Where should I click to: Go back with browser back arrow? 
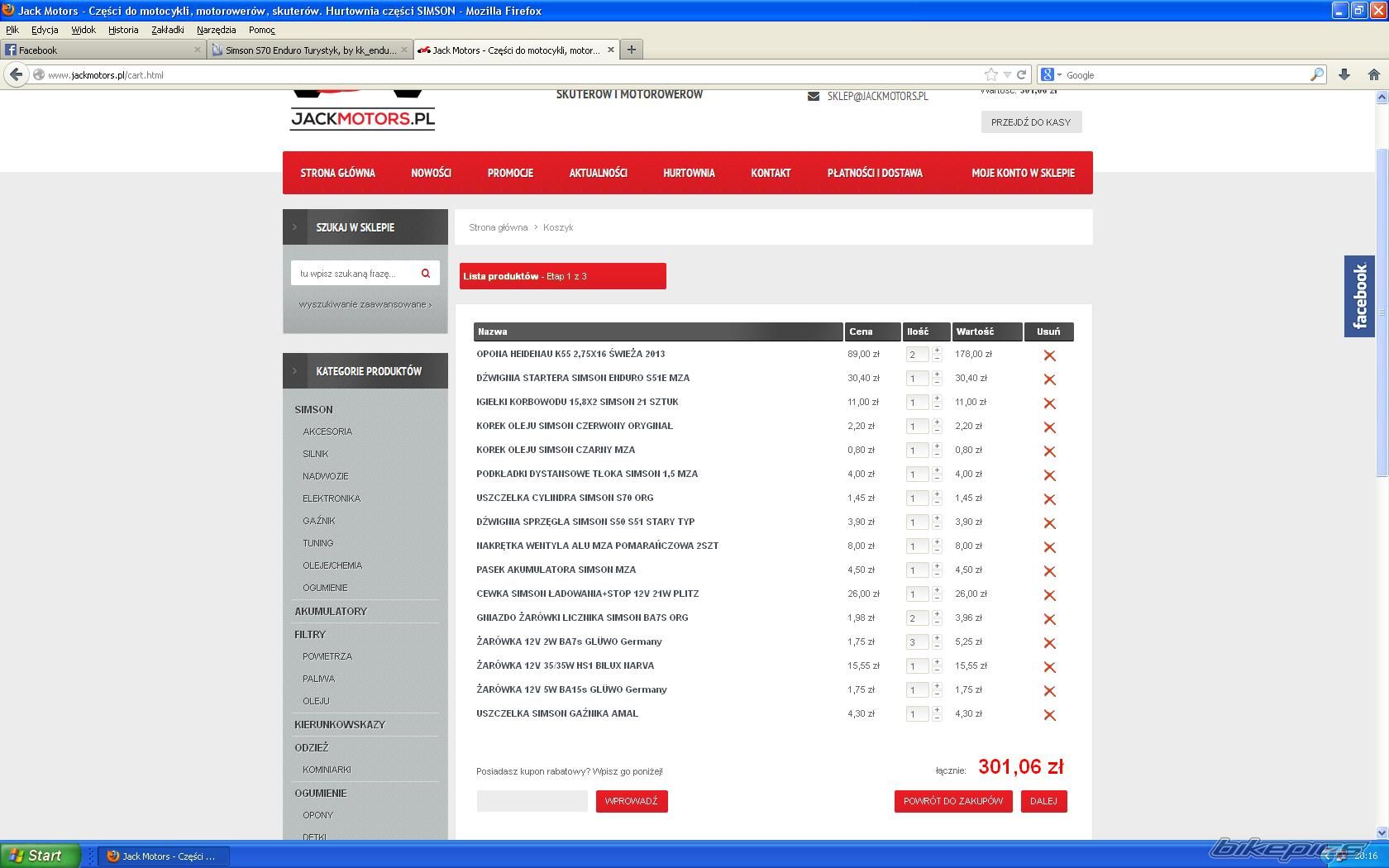pos(17,74)
